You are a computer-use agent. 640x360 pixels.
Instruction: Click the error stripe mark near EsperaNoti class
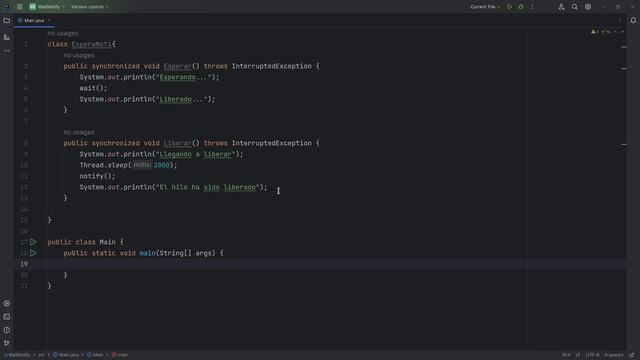624,47
